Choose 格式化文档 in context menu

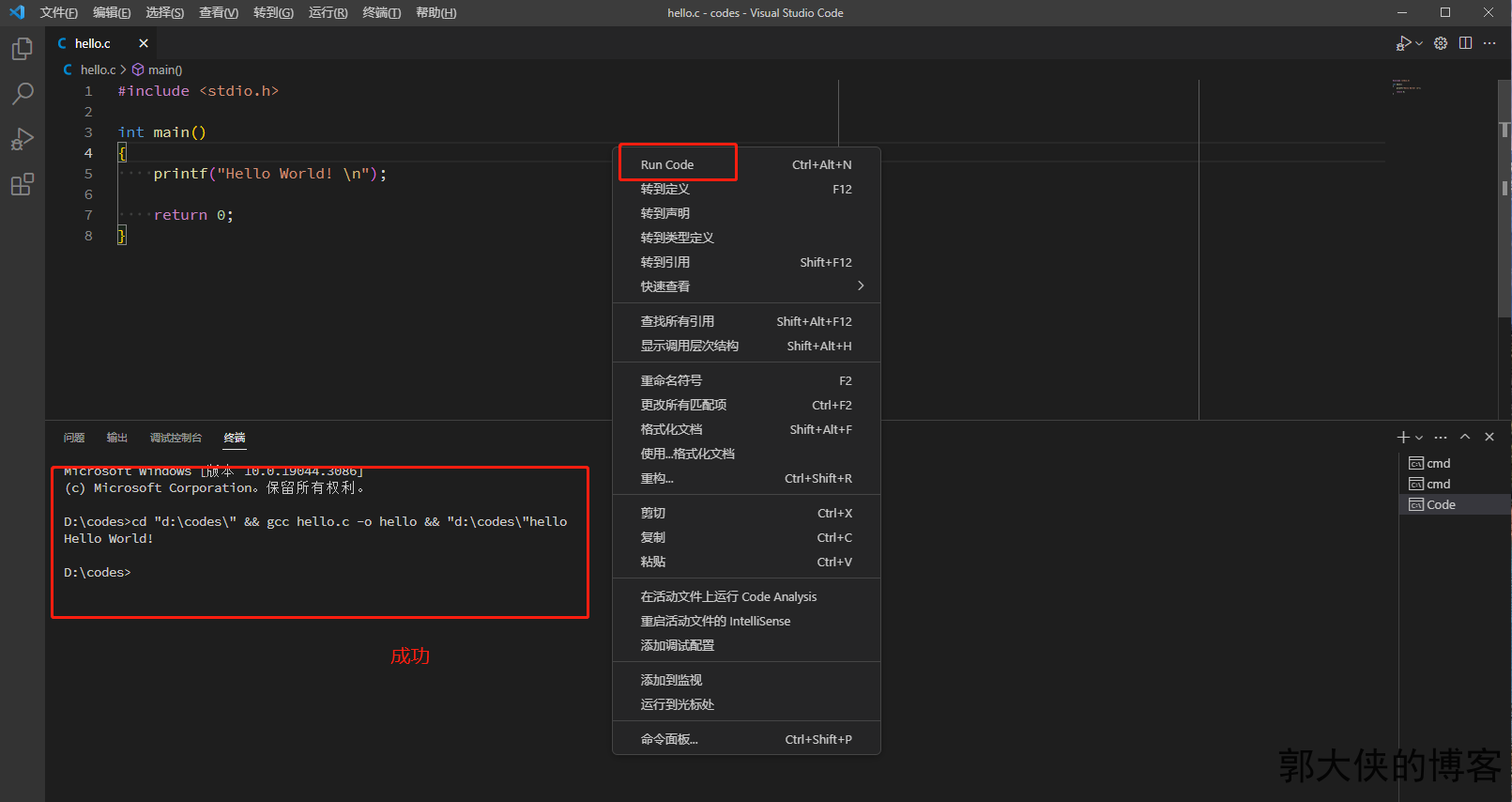746,429
